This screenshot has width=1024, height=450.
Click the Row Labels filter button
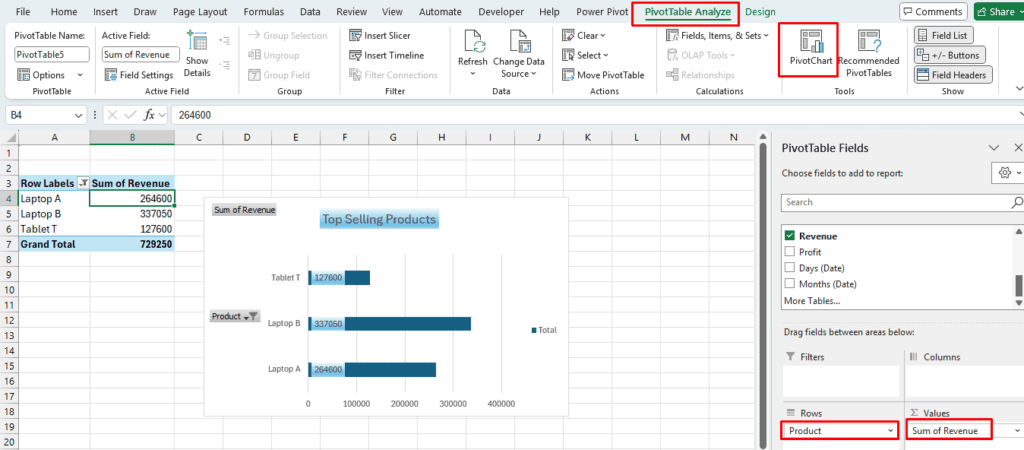click(82, 184)
